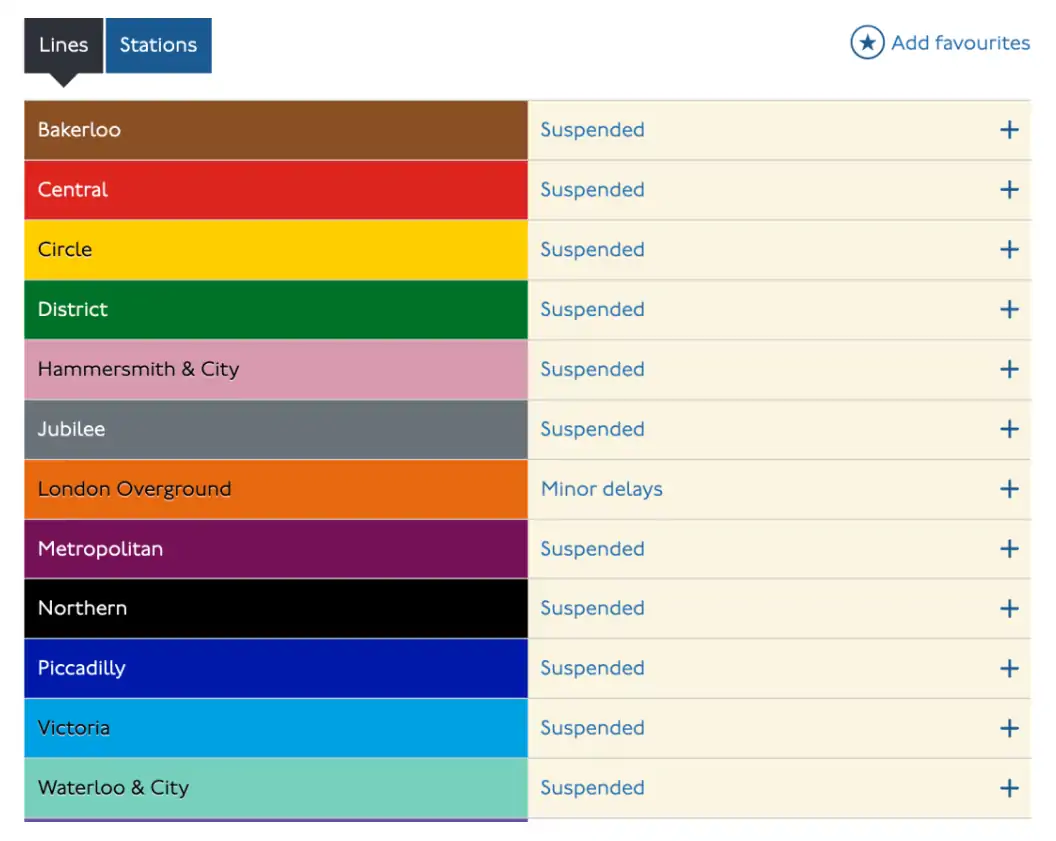Click Suspended status for Metropolitan

tap(592, 549)
